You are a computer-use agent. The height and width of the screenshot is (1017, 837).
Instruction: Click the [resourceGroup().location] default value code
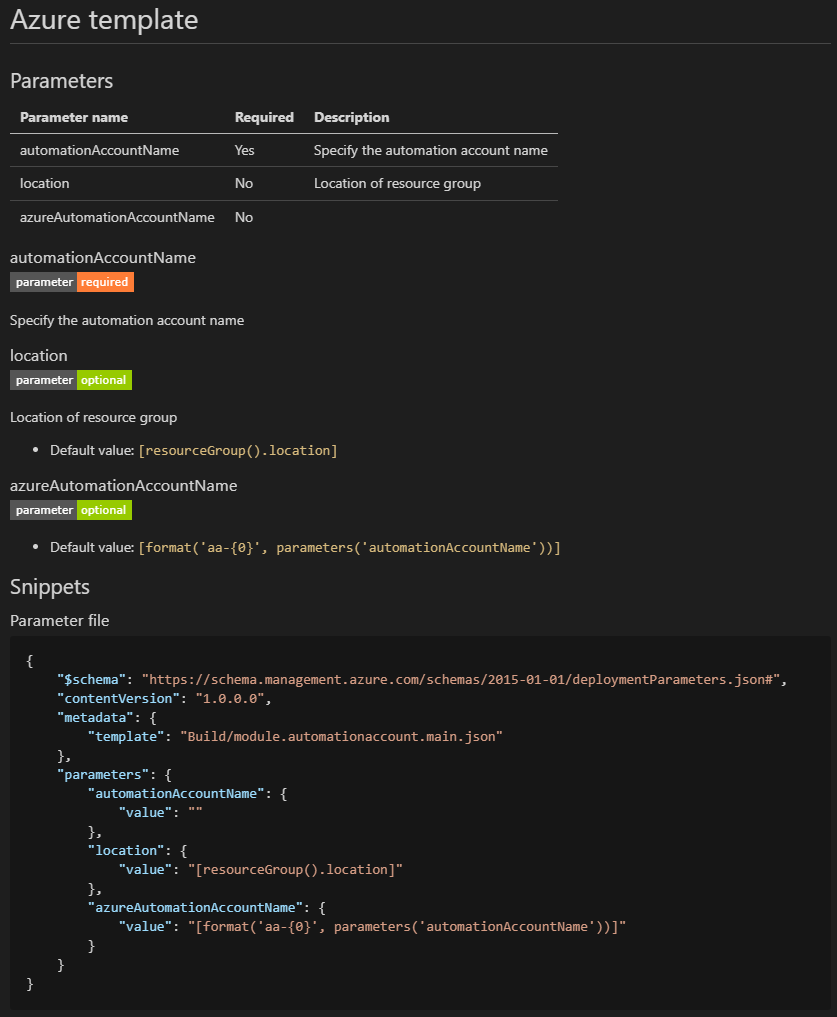237,450
